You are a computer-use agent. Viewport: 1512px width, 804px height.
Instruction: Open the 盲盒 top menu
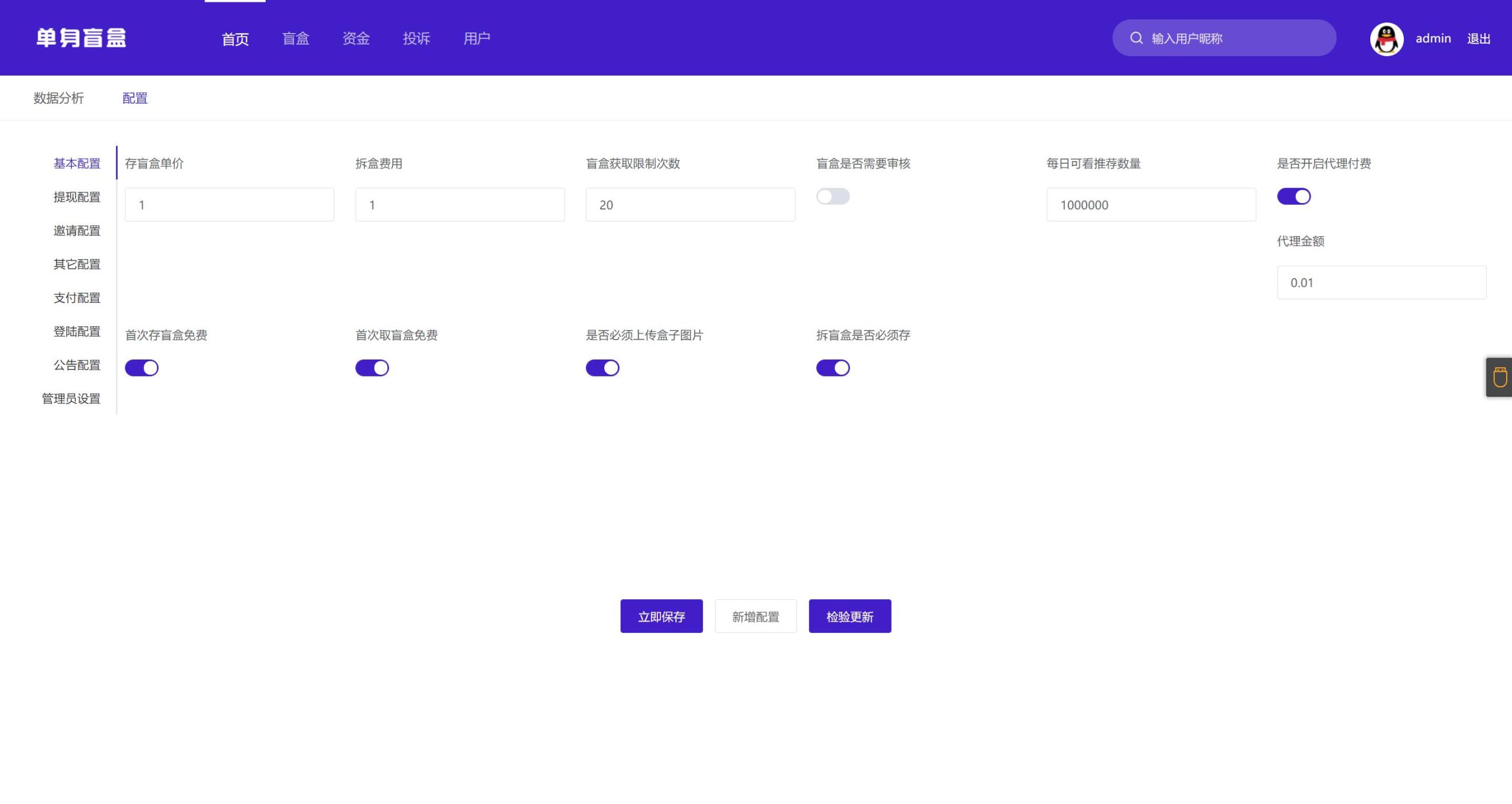[x=295, y=39]
